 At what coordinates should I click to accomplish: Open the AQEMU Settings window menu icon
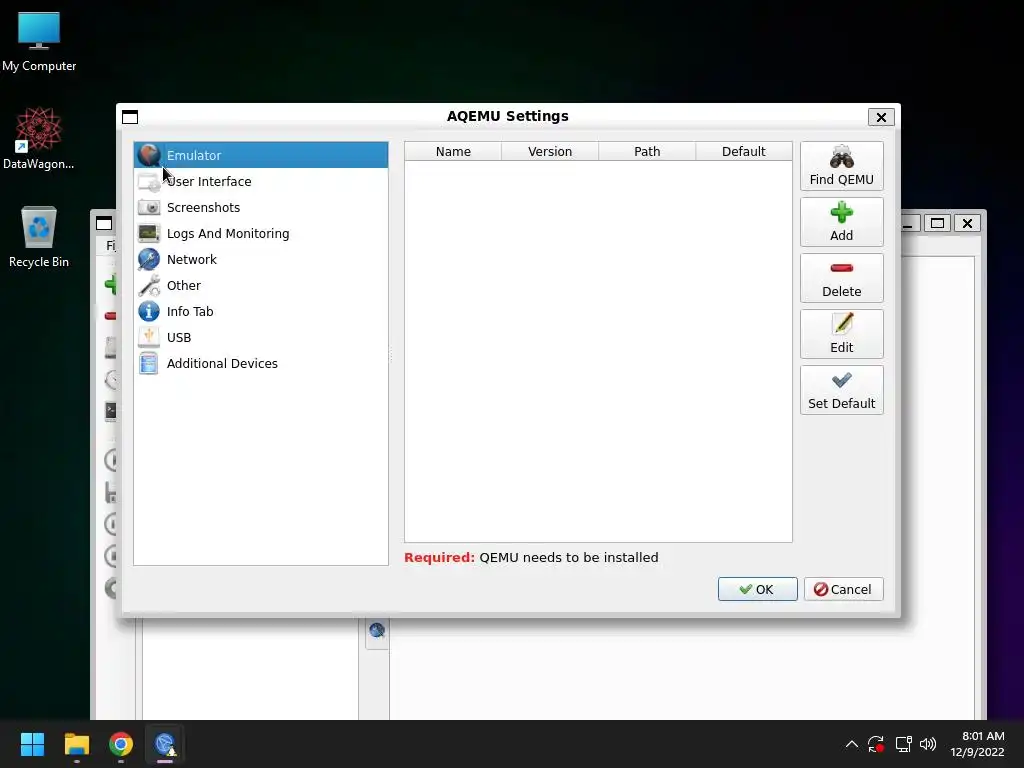click(130, 117)
